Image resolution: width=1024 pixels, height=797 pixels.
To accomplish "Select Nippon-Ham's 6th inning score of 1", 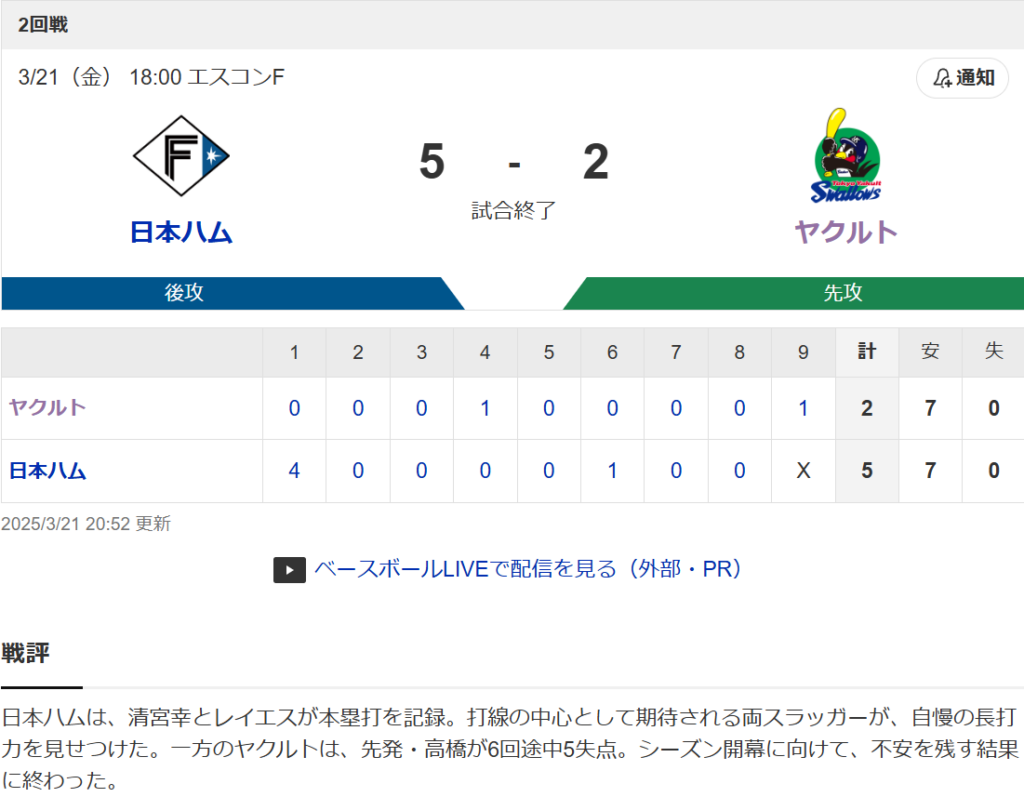I will click(x=612, y=470).
